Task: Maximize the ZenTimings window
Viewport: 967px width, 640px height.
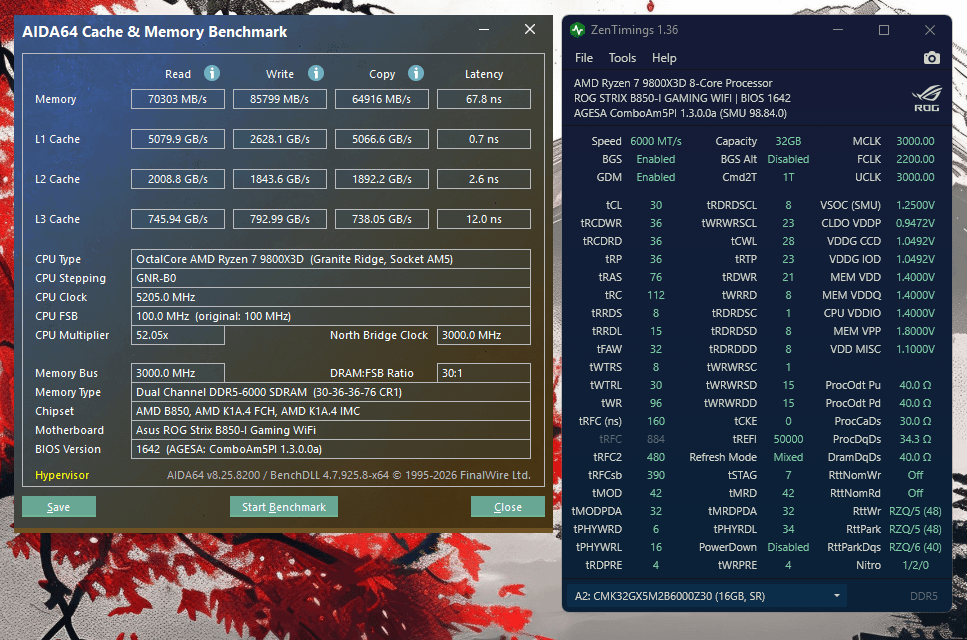Action: pos(884,30)
